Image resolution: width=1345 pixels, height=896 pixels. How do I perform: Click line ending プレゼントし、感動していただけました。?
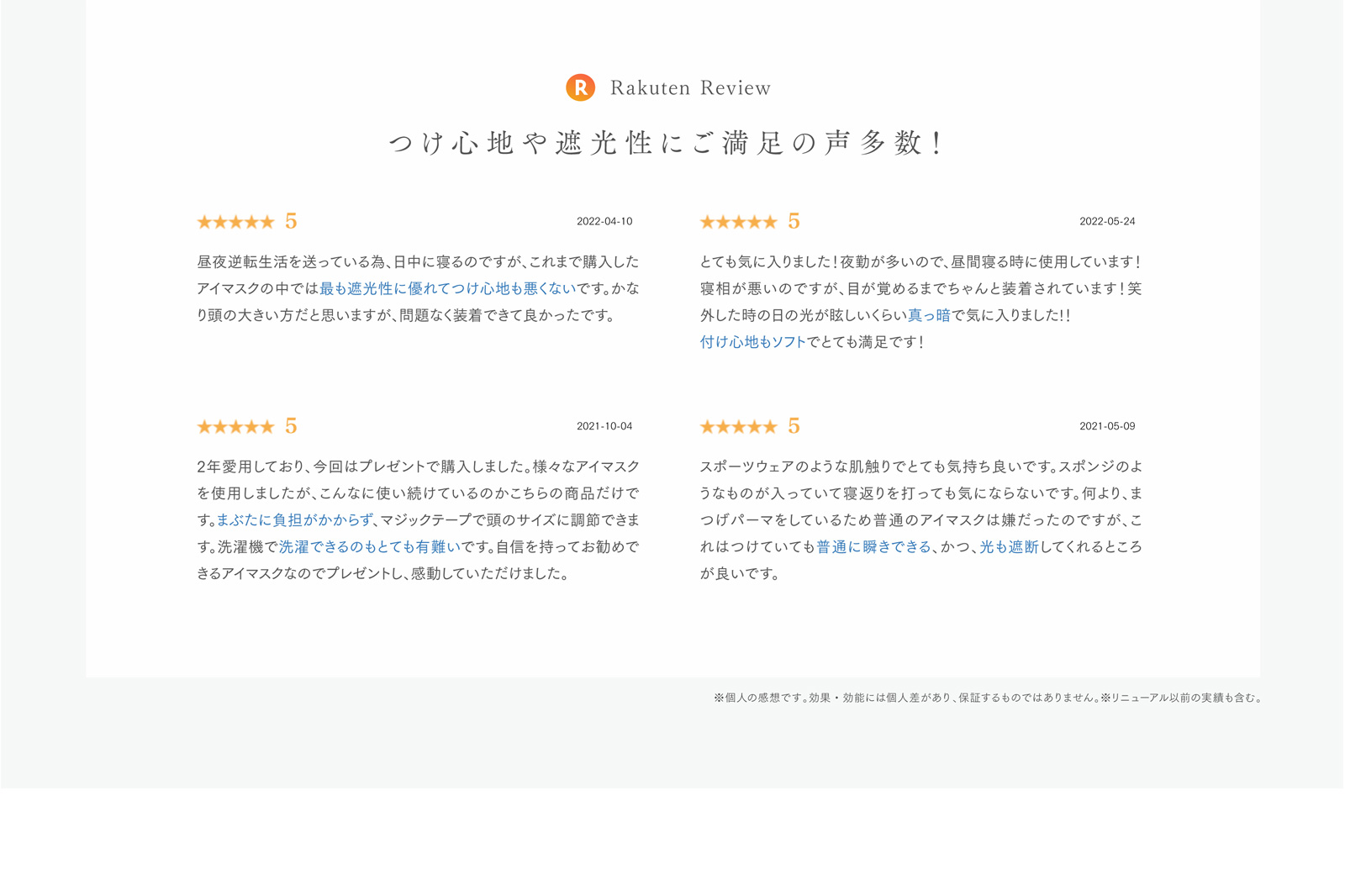(384, 574)
